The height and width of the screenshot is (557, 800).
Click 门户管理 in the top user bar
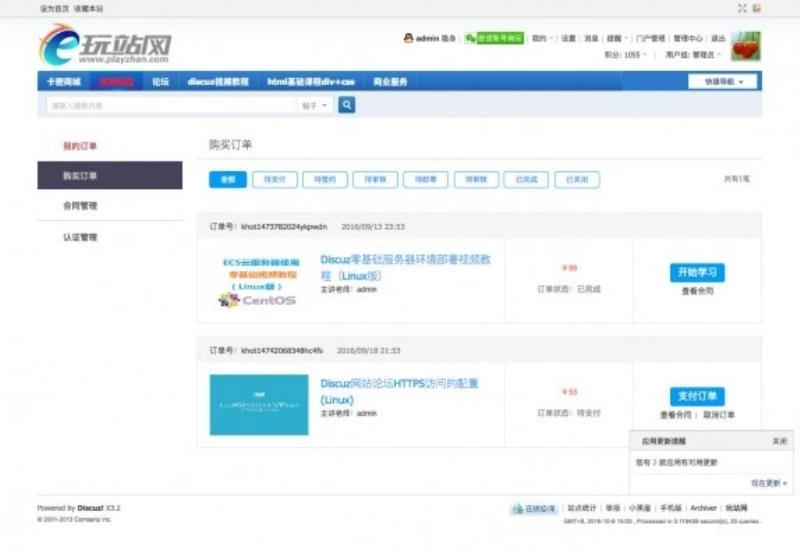651,38
